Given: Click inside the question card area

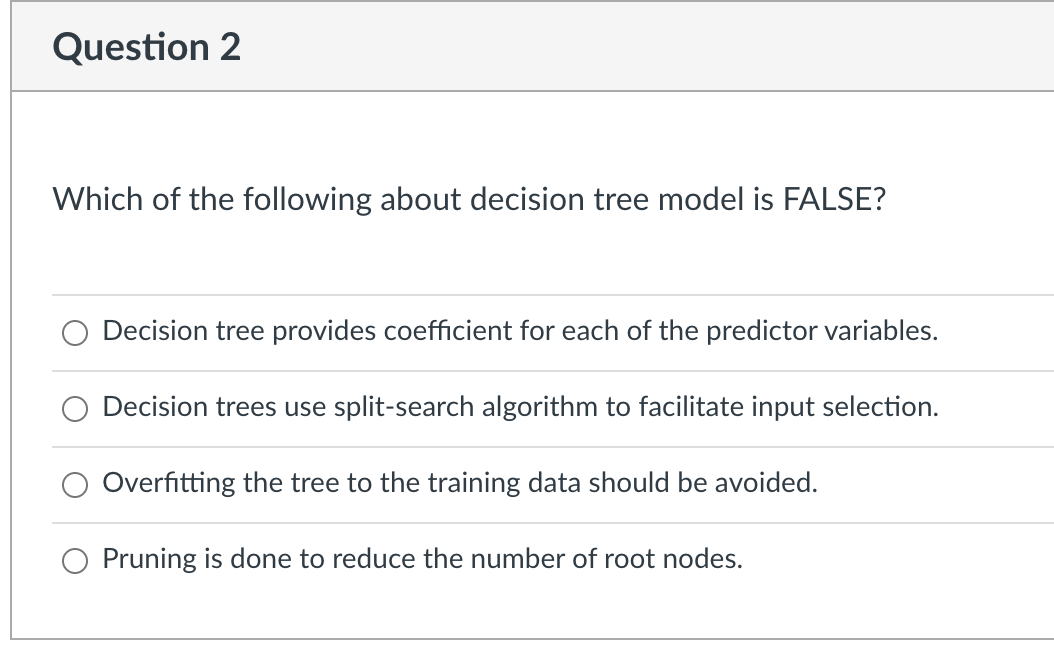Looking at the screenshot, I should click(527, 250).
